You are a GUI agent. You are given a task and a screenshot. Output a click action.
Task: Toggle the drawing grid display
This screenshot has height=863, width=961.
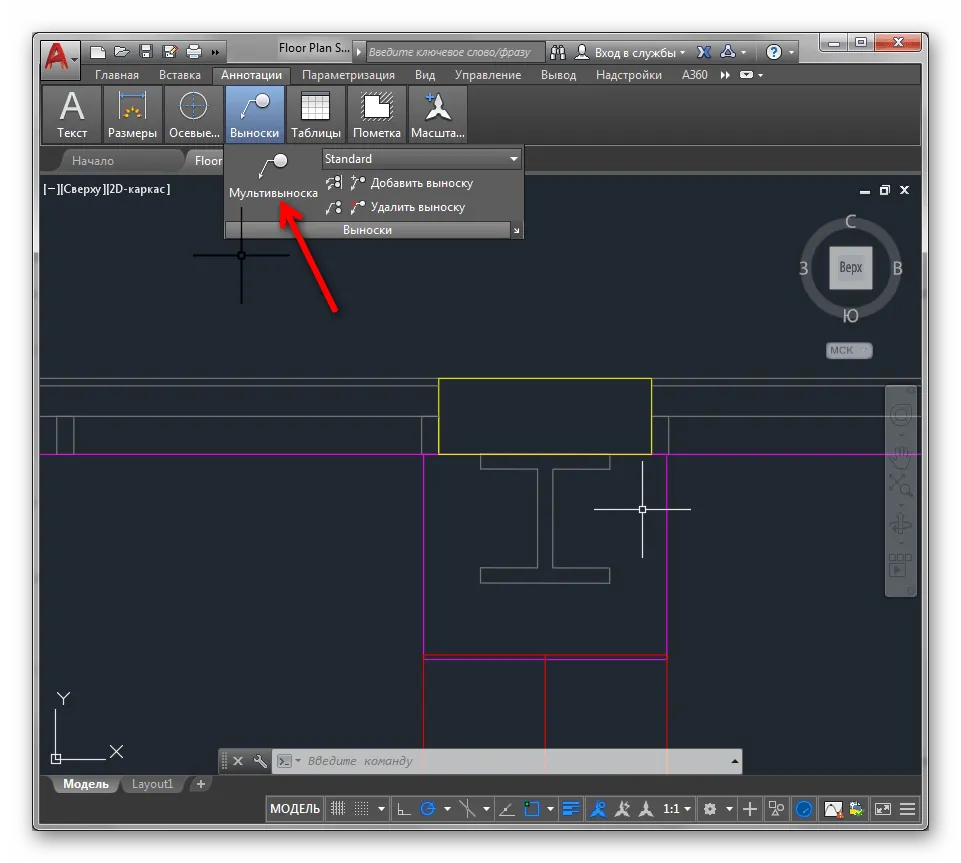coord(338,809)
